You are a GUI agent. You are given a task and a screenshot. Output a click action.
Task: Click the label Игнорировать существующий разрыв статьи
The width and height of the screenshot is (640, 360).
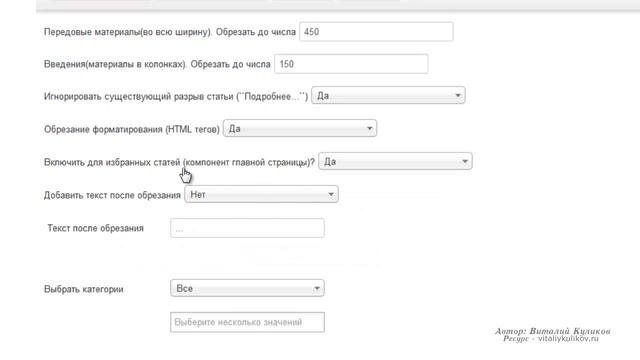point(139,97)
